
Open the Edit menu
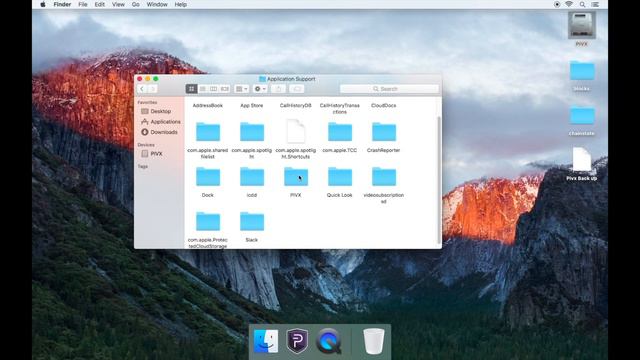[x=100, y=4]
